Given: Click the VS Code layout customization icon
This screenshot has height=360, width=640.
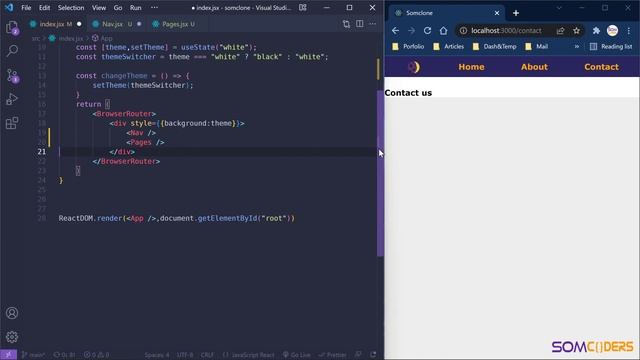Looking at the screenshot, I should coord(302,7).
